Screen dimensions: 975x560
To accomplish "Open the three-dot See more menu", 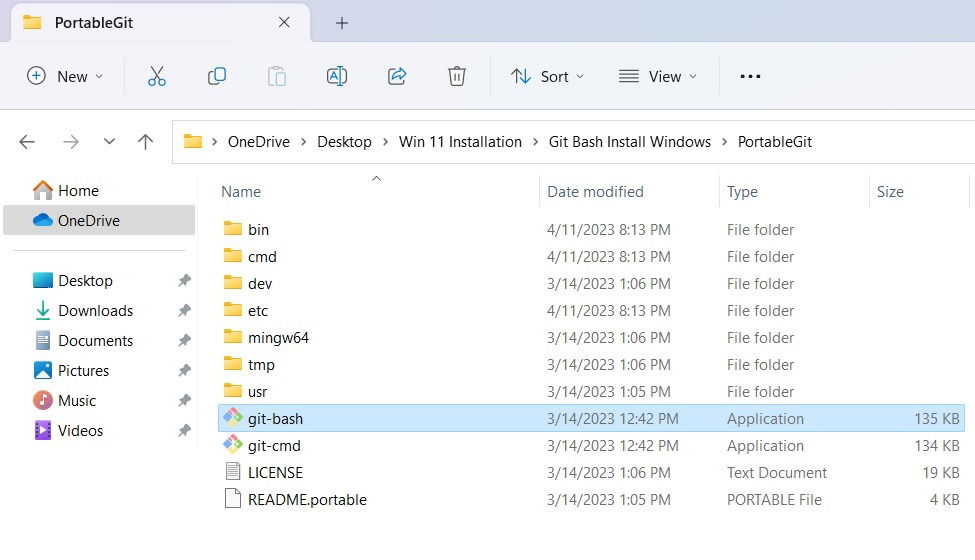I will point(750,76).
